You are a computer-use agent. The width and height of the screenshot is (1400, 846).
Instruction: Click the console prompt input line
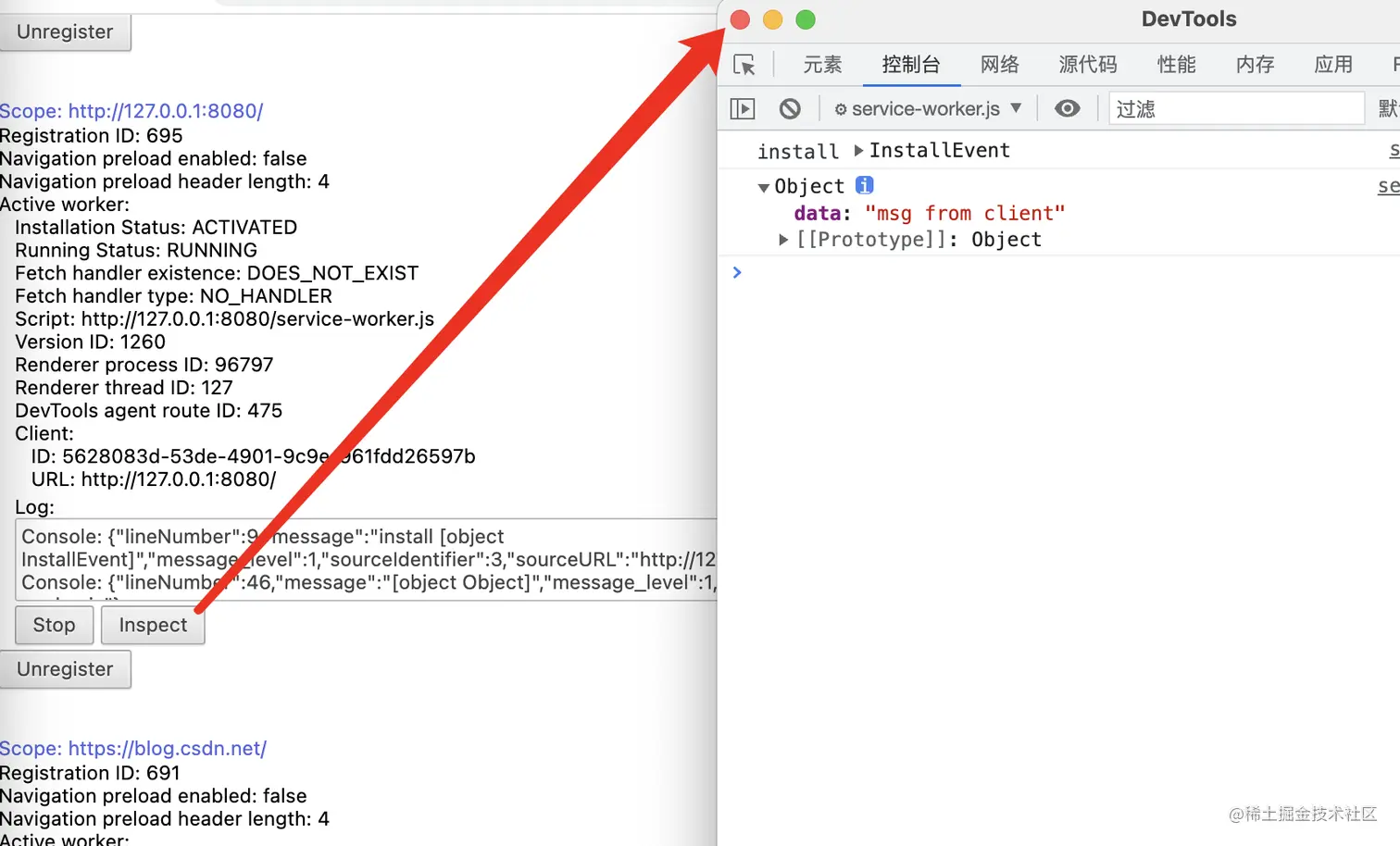pos(1065,272)
